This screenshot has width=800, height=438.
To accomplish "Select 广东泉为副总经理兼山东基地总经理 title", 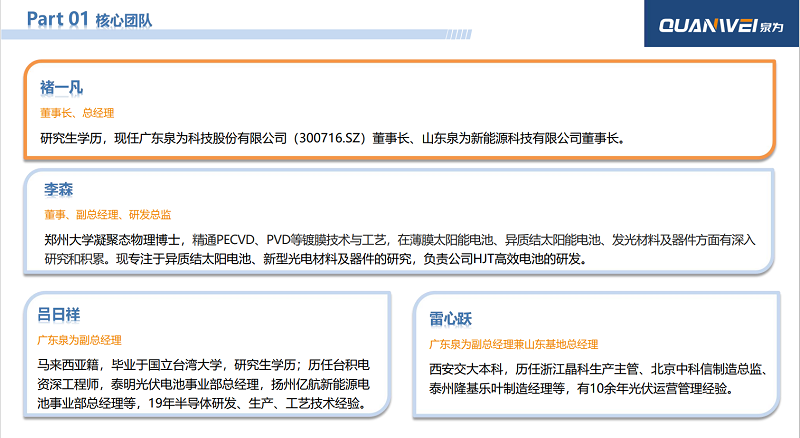I will [x=513, y=344].
